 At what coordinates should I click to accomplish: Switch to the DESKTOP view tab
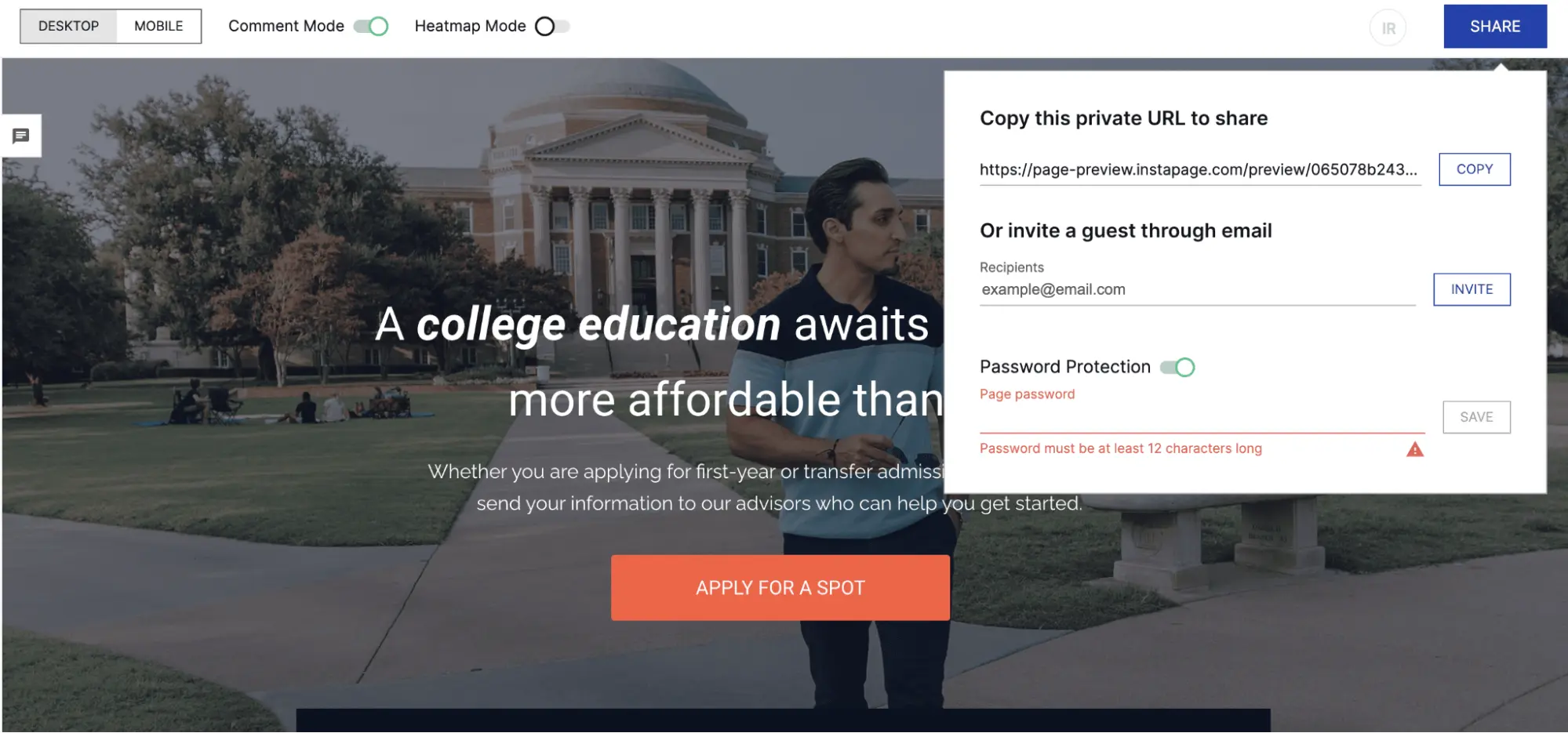[68, 26]
